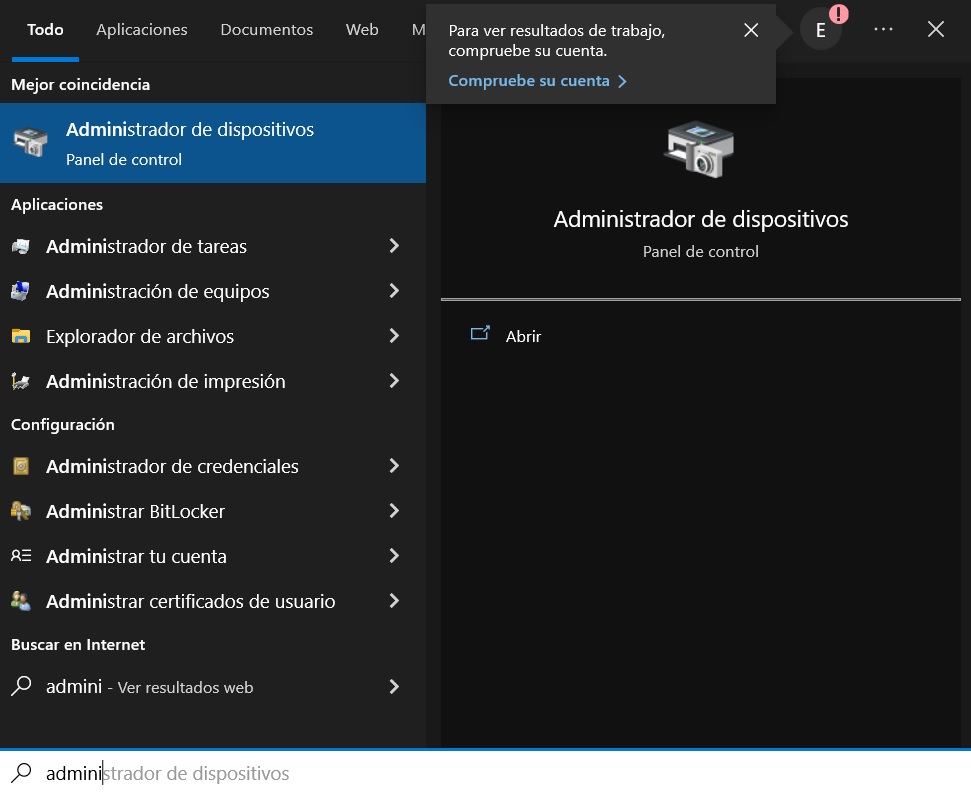
Task: Click the Administrar BitLocker icon
Action: coord(21,512)
